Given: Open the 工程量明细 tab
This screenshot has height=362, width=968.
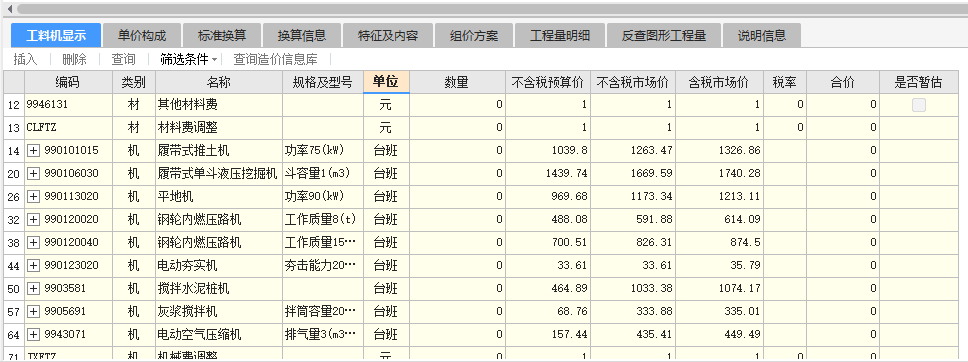Looking at the screenshot, I should point(560,35).
